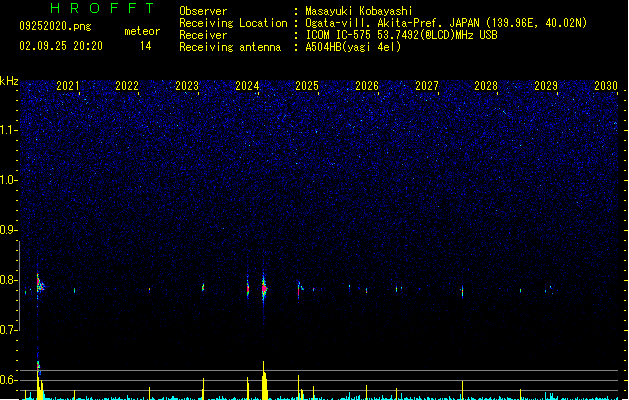Click the 1.1 kHz axis label
Viewport: 629px width, 400px height.
[8, 130]
